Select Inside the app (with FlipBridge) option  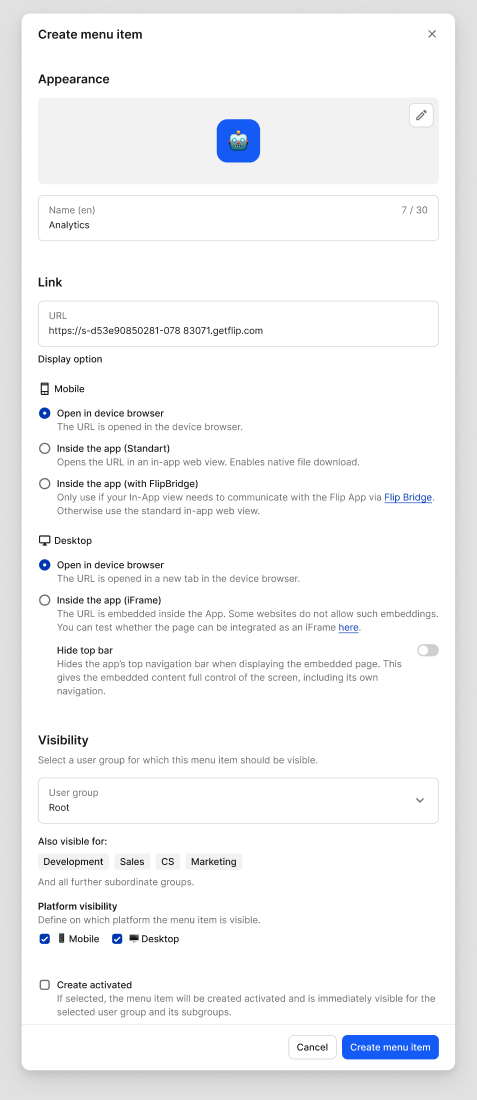(x=45, y=483)
